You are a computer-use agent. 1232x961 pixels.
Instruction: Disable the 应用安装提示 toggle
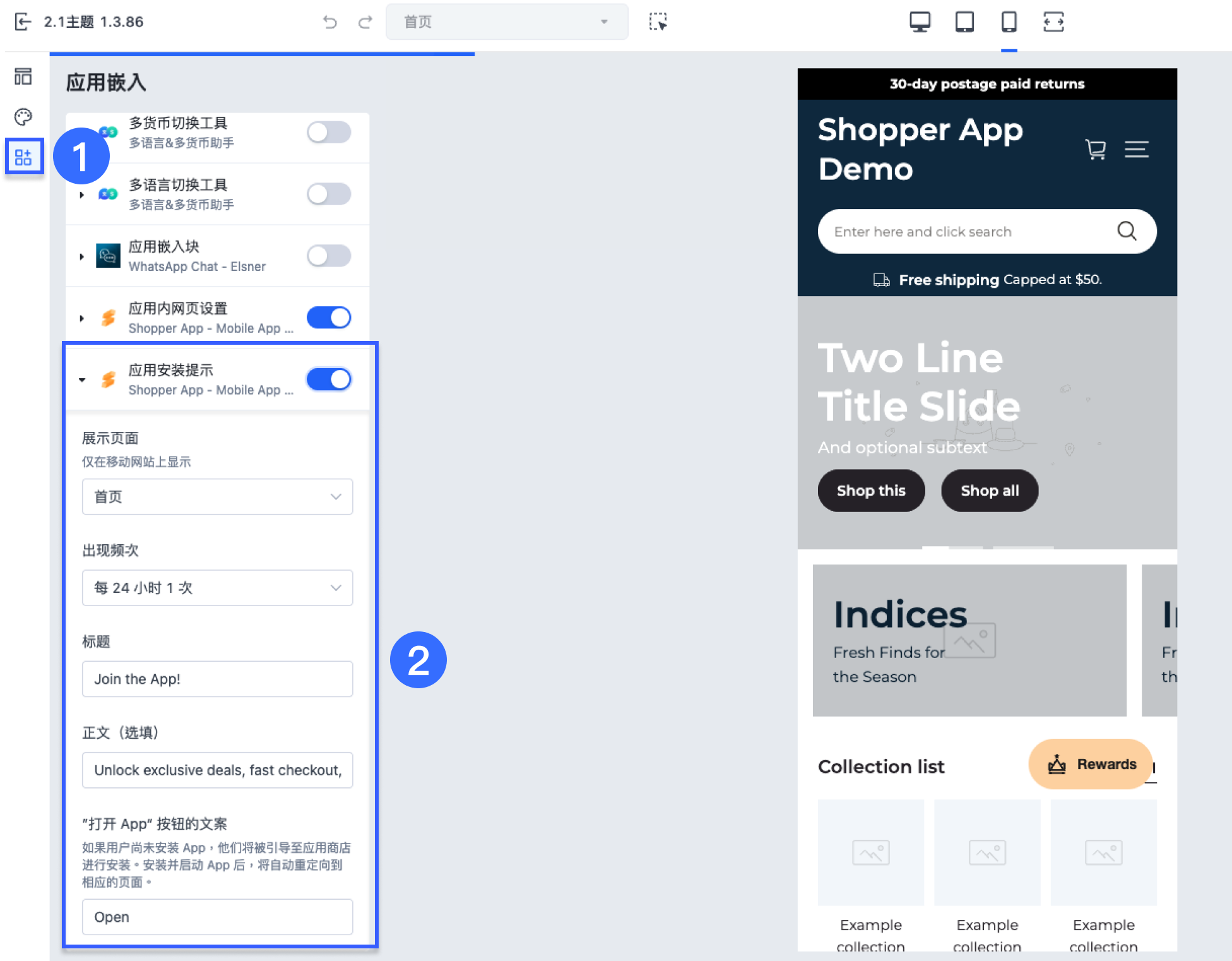click(x=329, y=379)
